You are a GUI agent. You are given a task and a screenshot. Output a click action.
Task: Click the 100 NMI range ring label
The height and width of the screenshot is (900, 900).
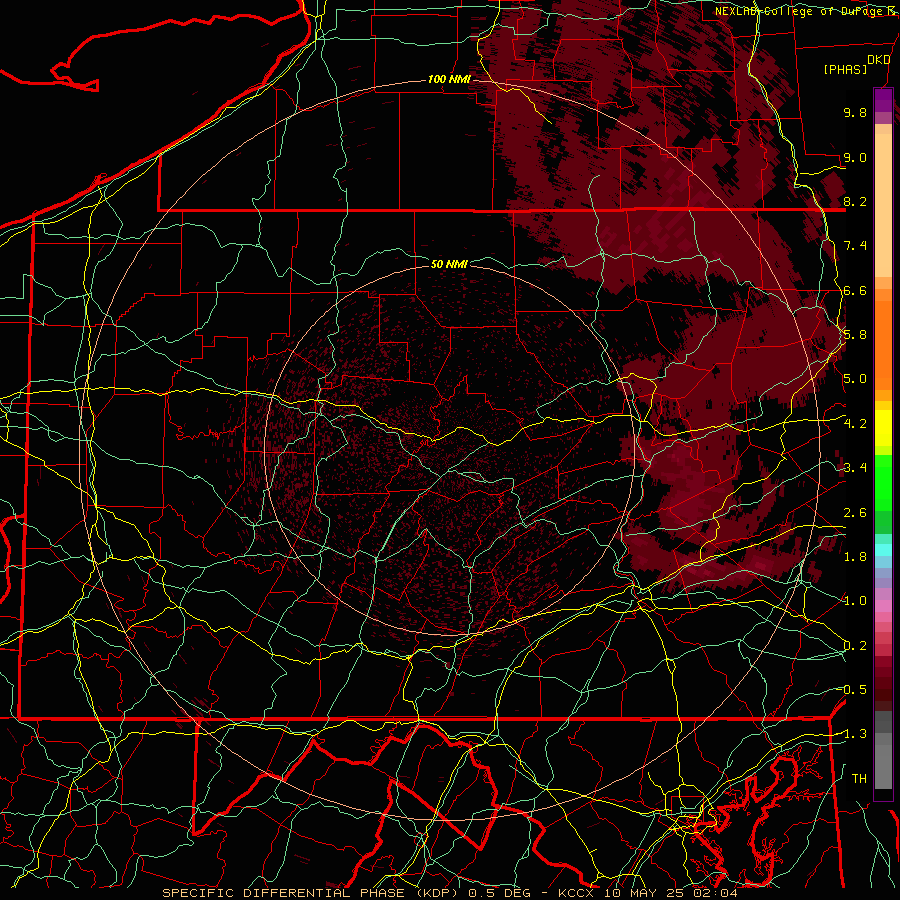pyautogui.click(x=449, y=79)
